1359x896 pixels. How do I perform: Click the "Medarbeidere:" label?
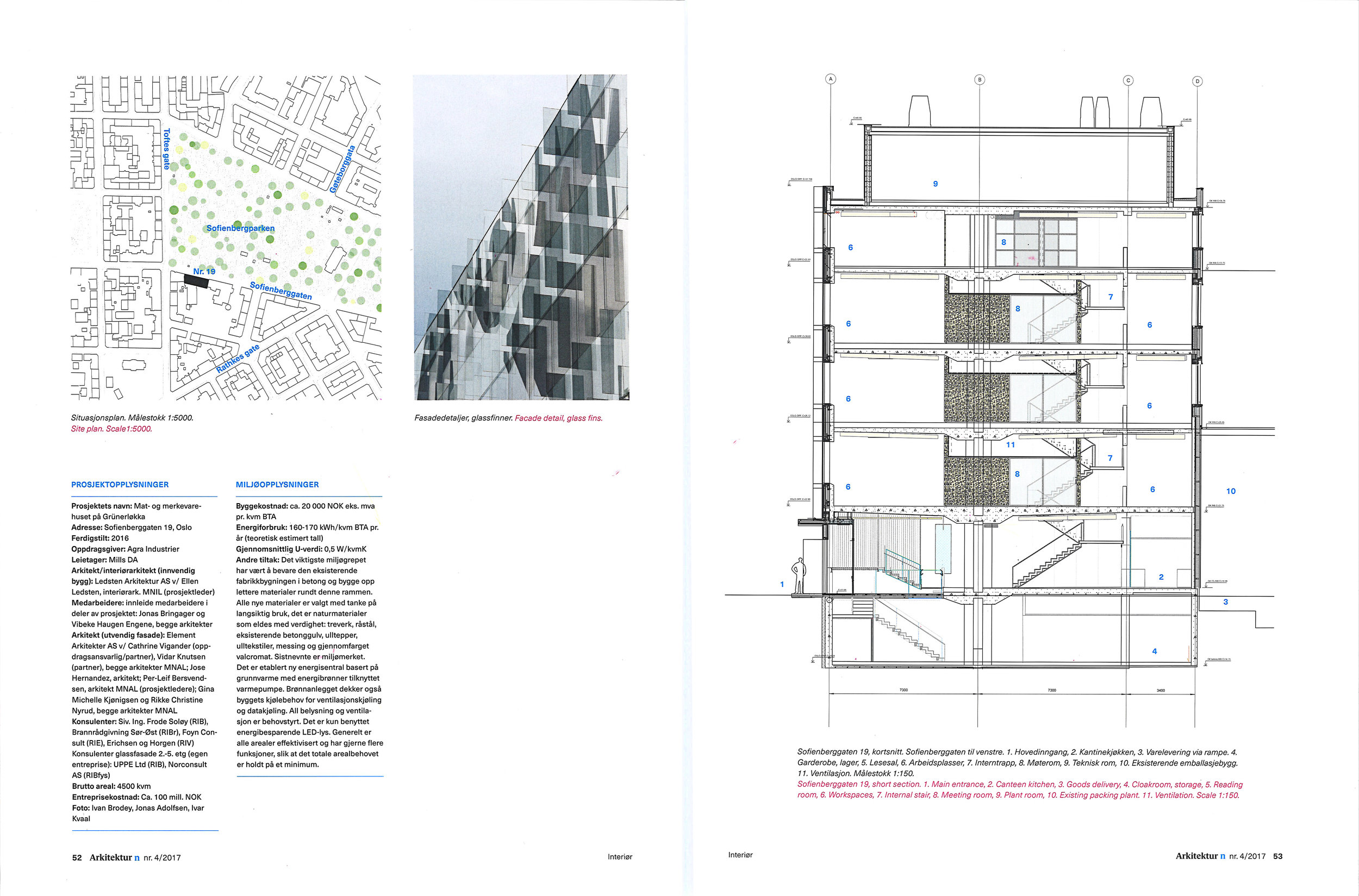98,603
